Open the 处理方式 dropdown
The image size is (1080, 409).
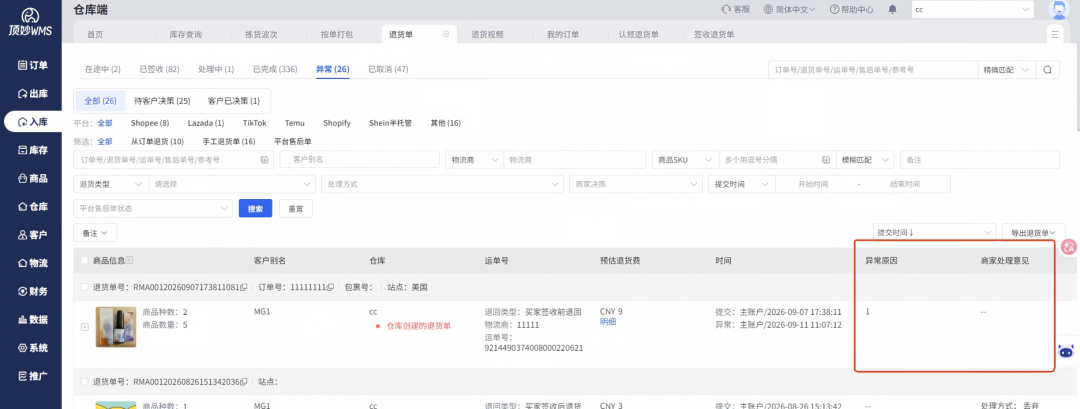tap(442, 185)
